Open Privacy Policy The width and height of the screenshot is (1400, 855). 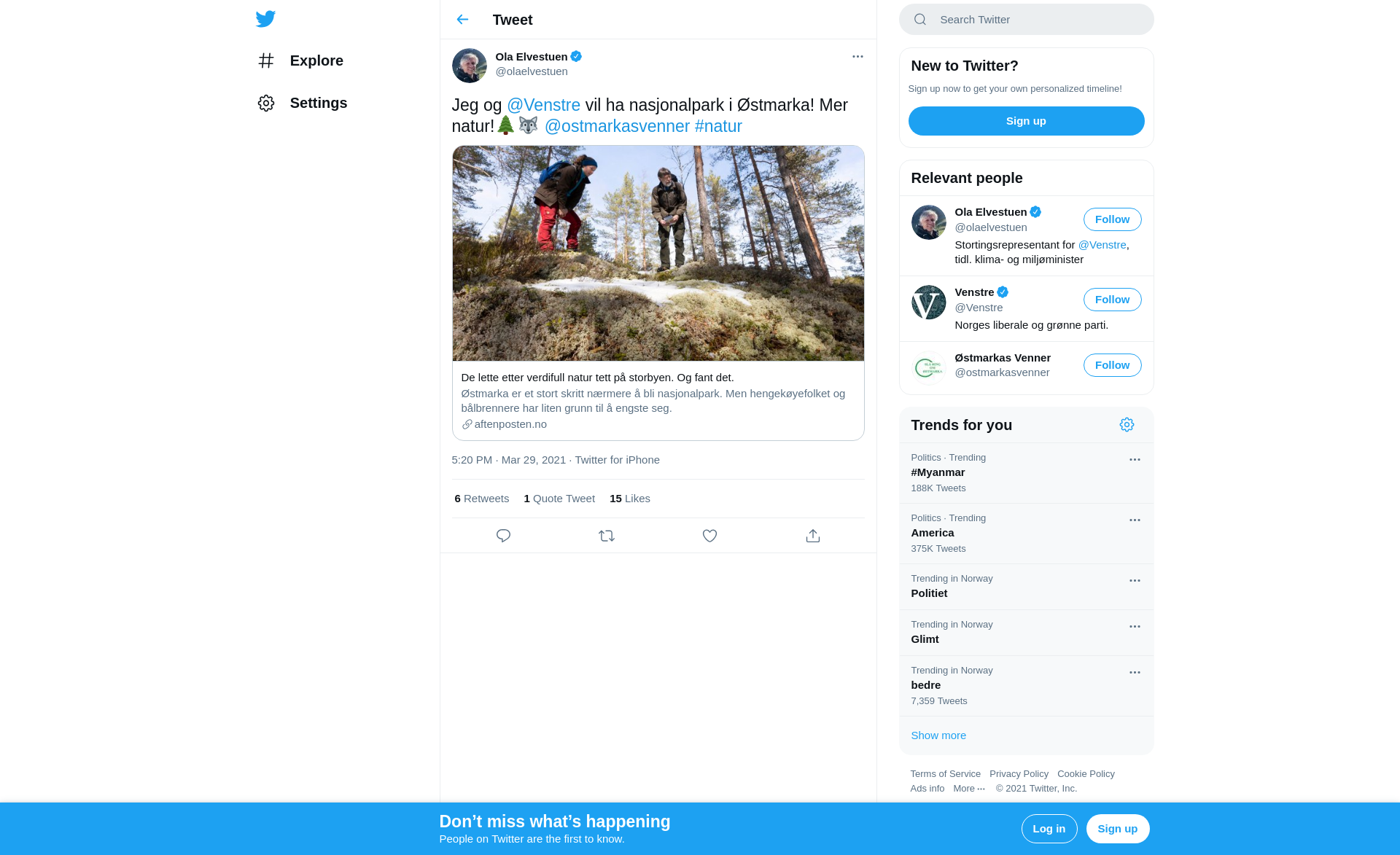1019,774
